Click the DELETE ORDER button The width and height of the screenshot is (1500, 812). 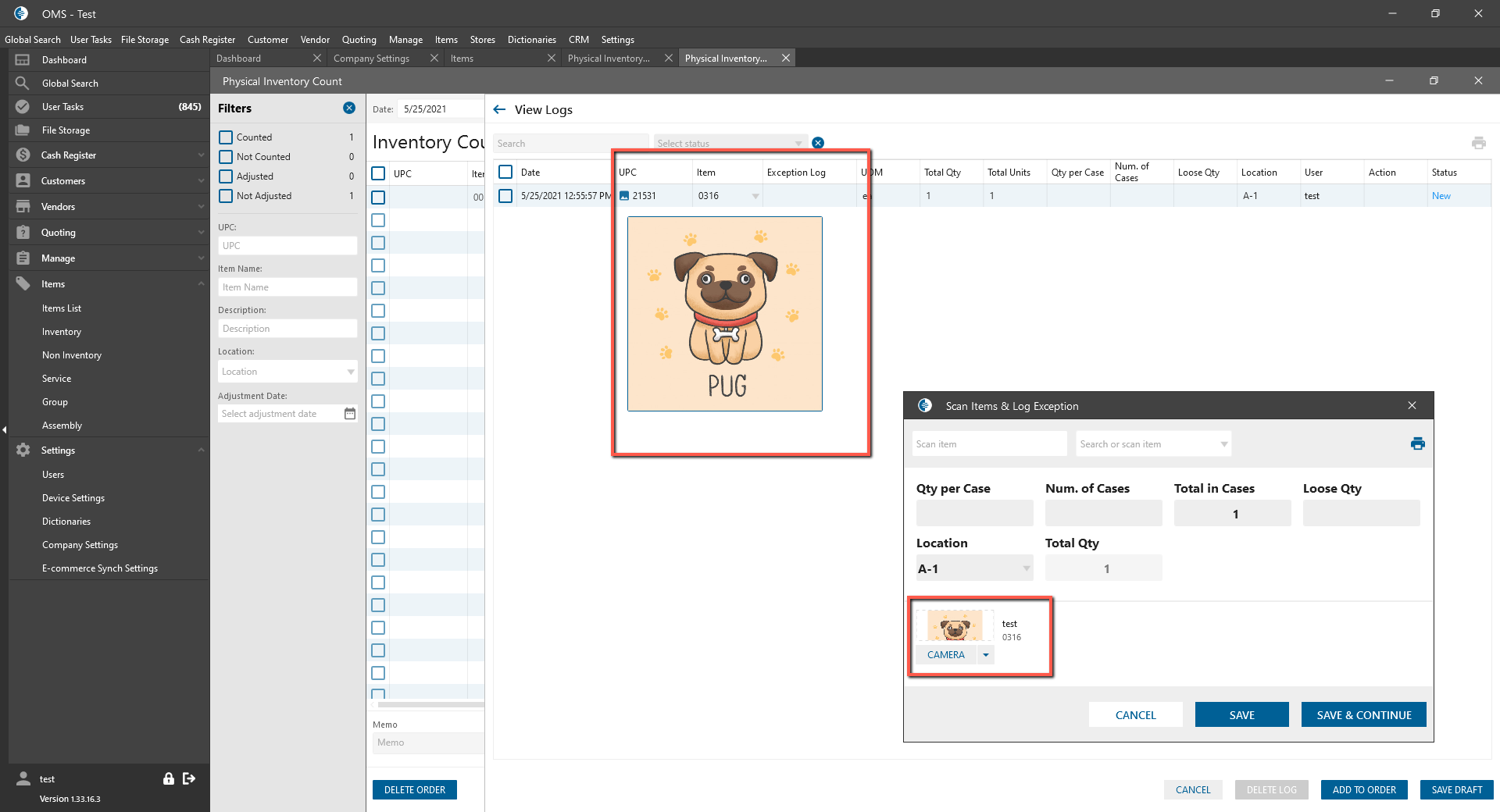[415, 789]
